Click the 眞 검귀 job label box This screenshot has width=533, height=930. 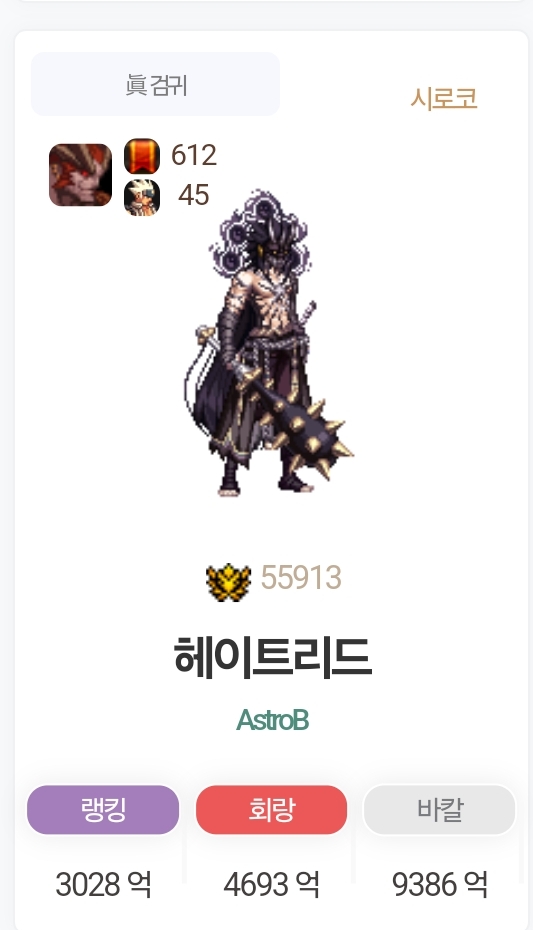(x=155, y=84)
